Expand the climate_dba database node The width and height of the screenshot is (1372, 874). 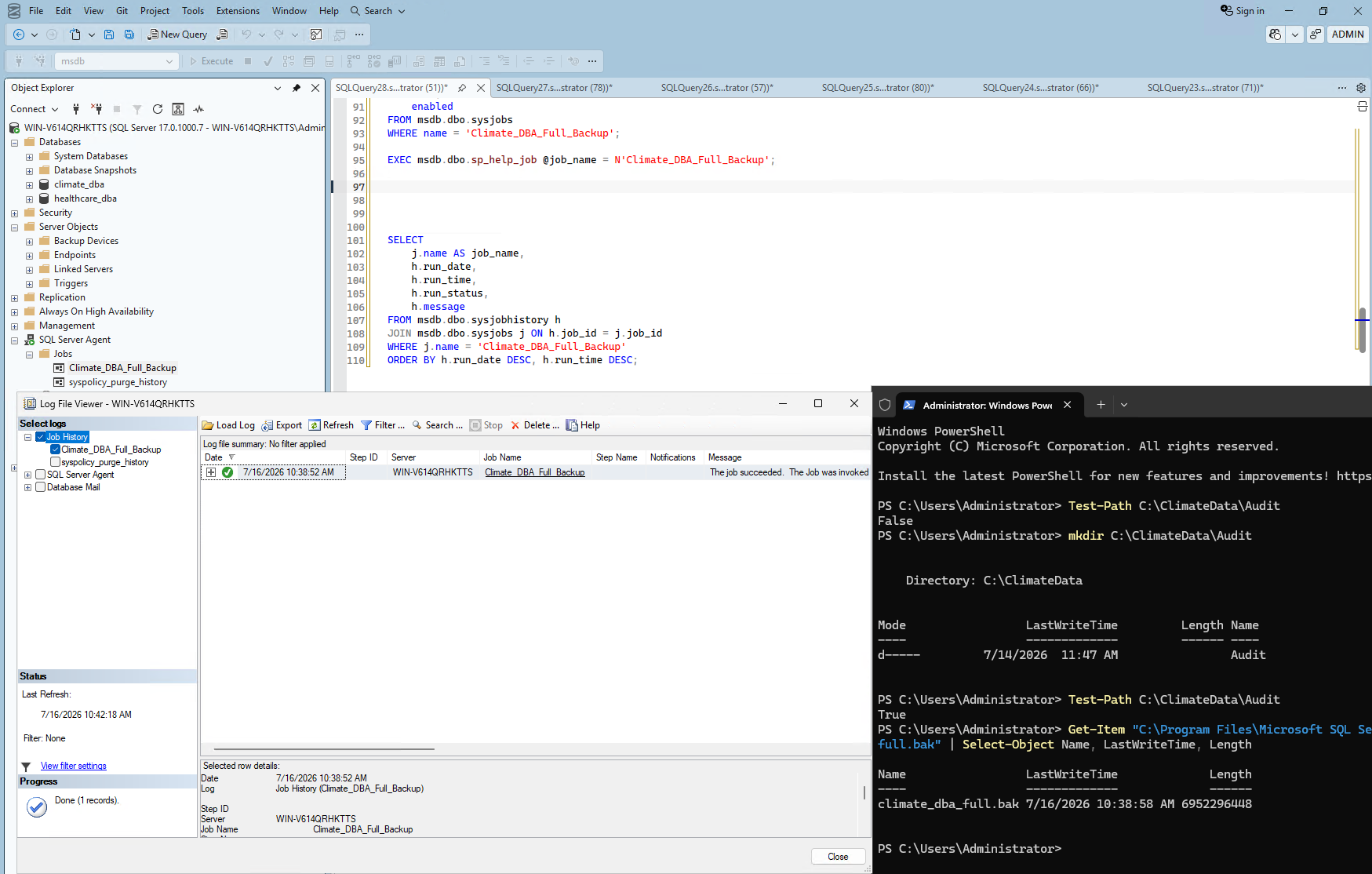coord(30,185)
